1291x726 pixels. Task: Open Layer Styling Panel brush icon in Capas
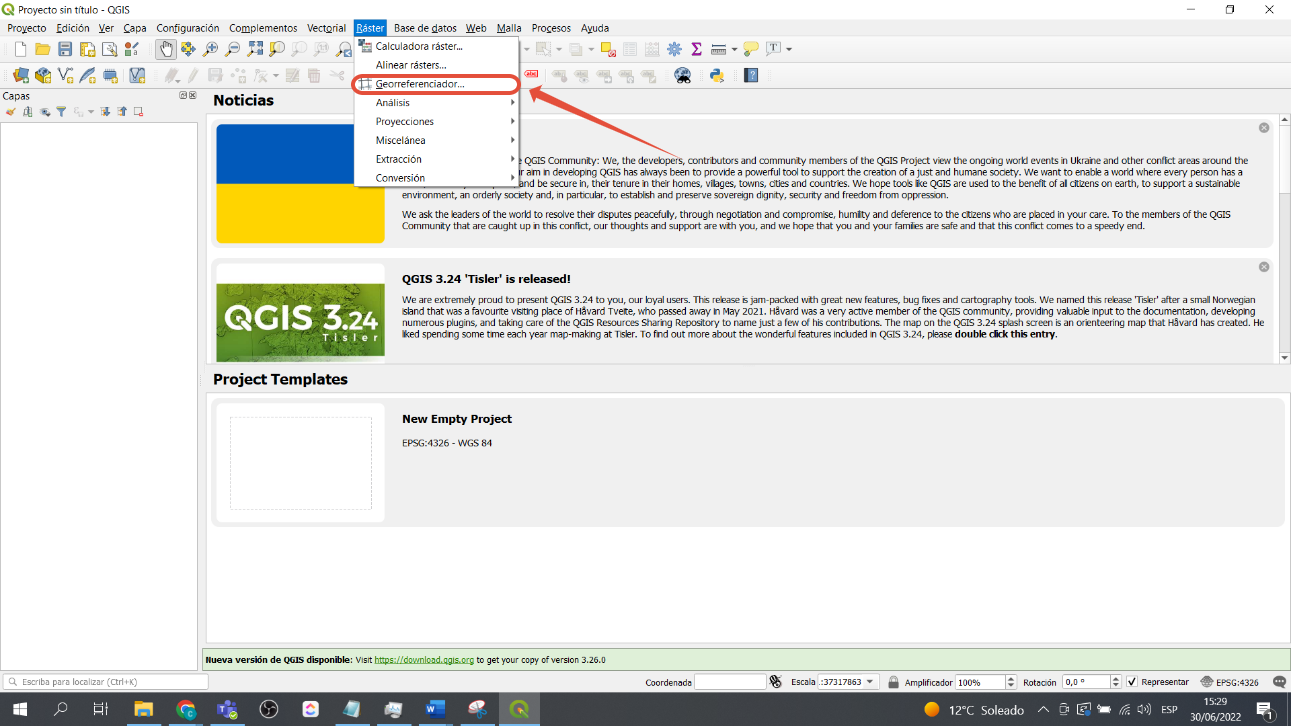click(11, 112)
